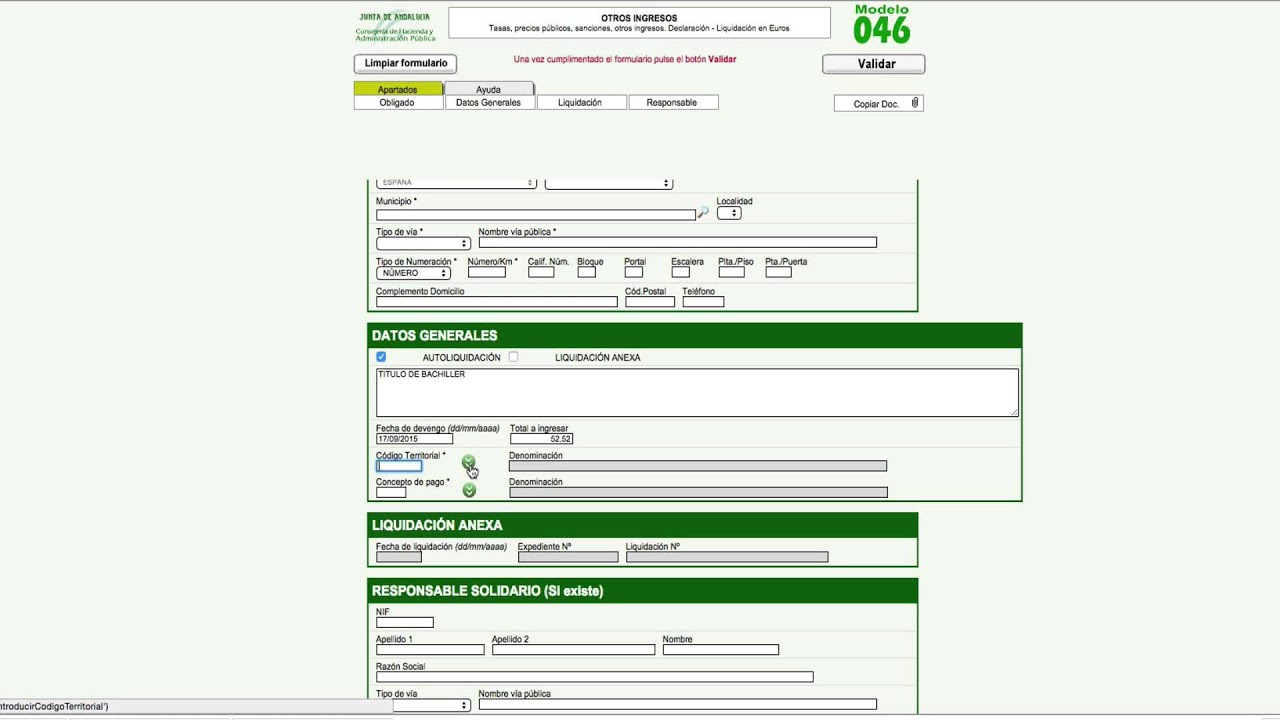Click the Municipio input field
The height and width of the screenshot is (720, 1280).
535,215
